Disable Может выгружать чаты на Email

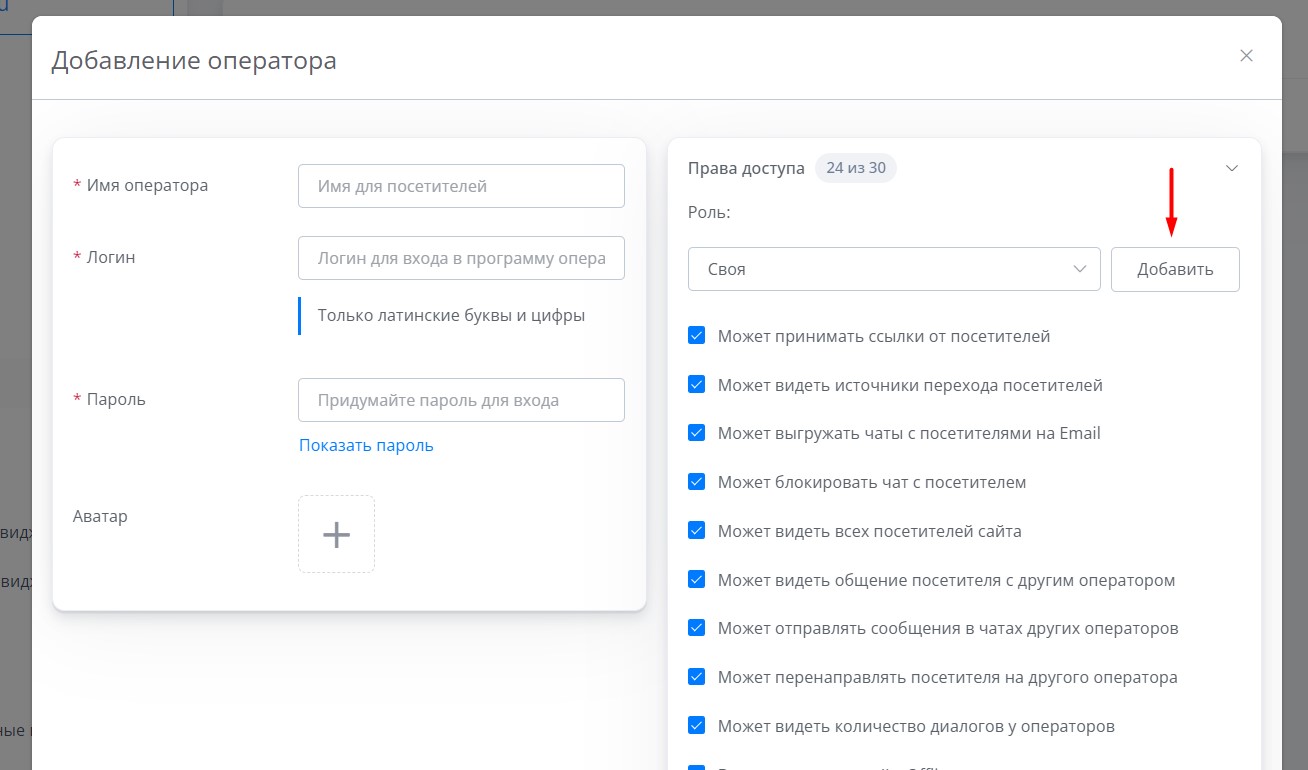697,433
